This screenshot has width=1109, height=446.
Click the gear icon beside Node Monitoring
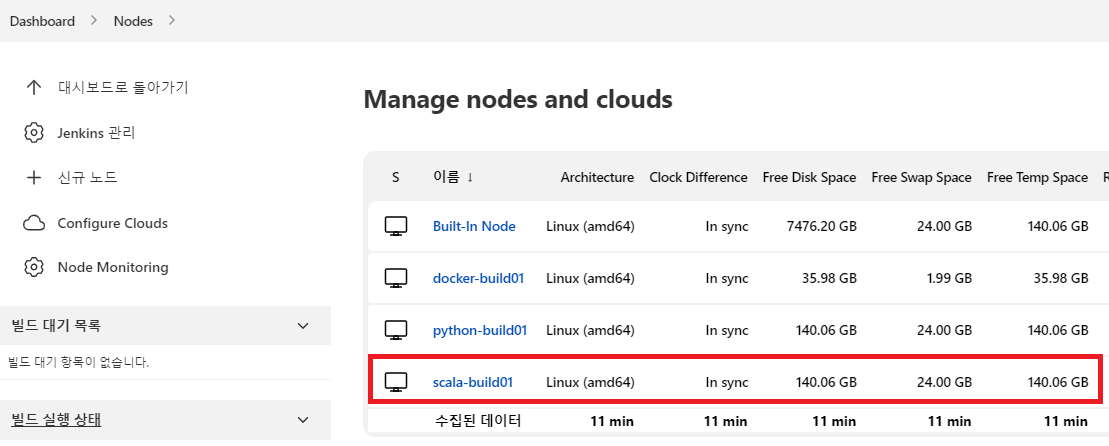click(x=33, y=267)
